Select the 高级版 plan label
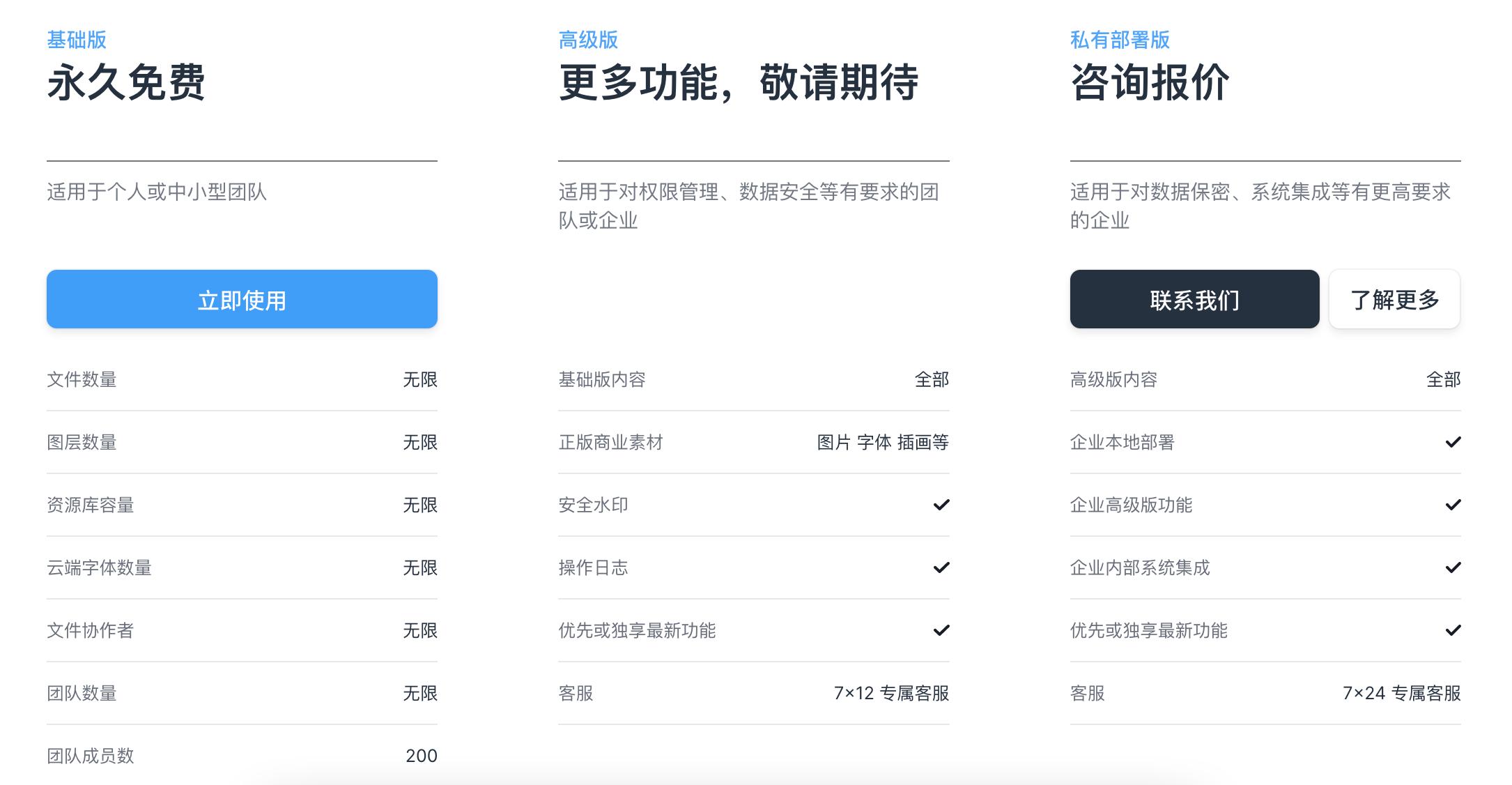The width and height of the screenshot is (1512, 785). 588,40
